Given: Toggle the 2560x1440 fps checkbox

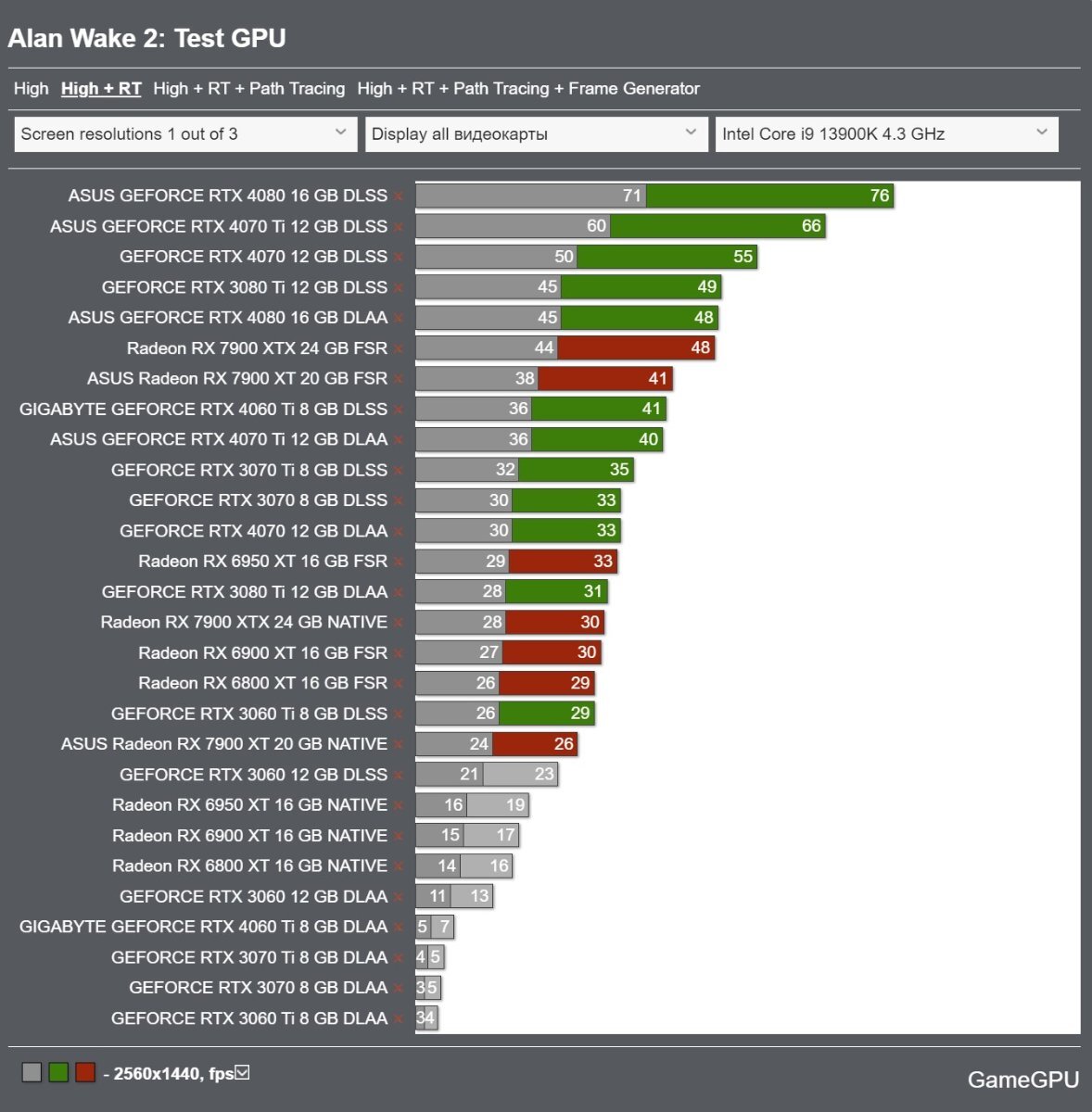Looking at the screenshot, I should (242, 1073).
